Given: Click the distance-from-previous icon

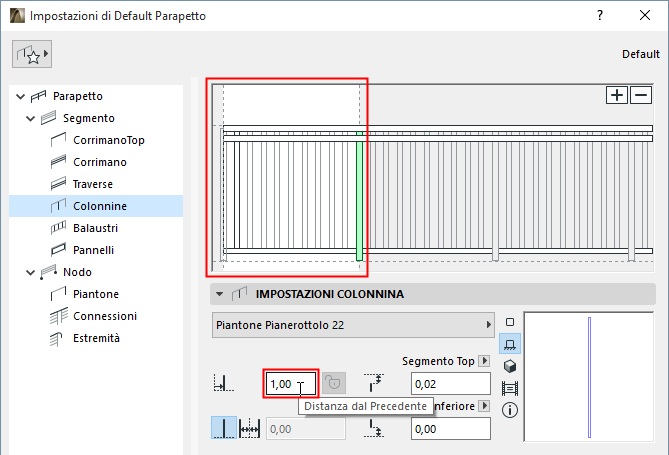Looking at the screenshot, I should pos(224,383).
